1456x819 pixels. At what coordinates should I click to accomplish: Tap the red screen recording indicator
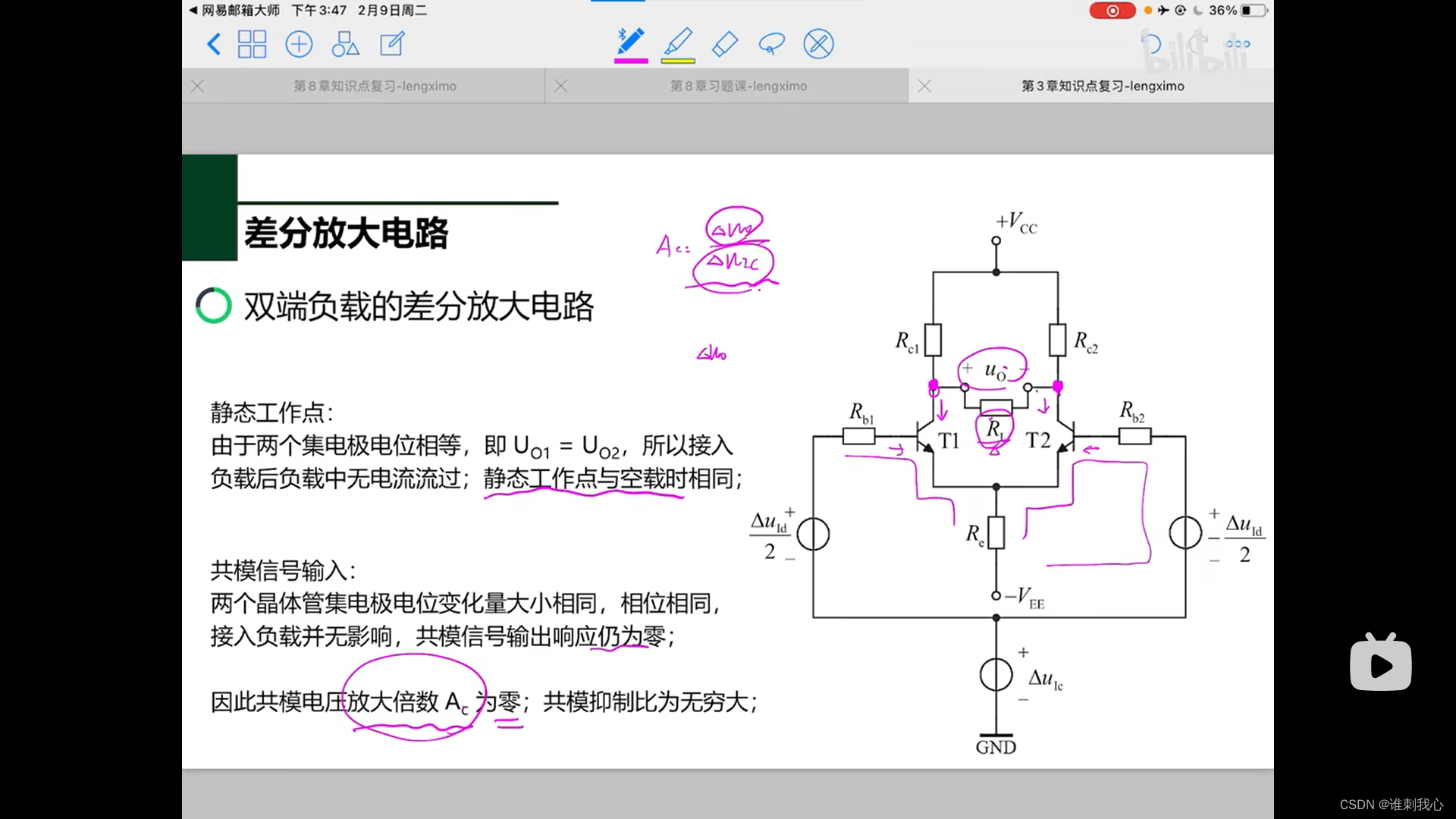pyautogui.click(x=1112, y=11)
